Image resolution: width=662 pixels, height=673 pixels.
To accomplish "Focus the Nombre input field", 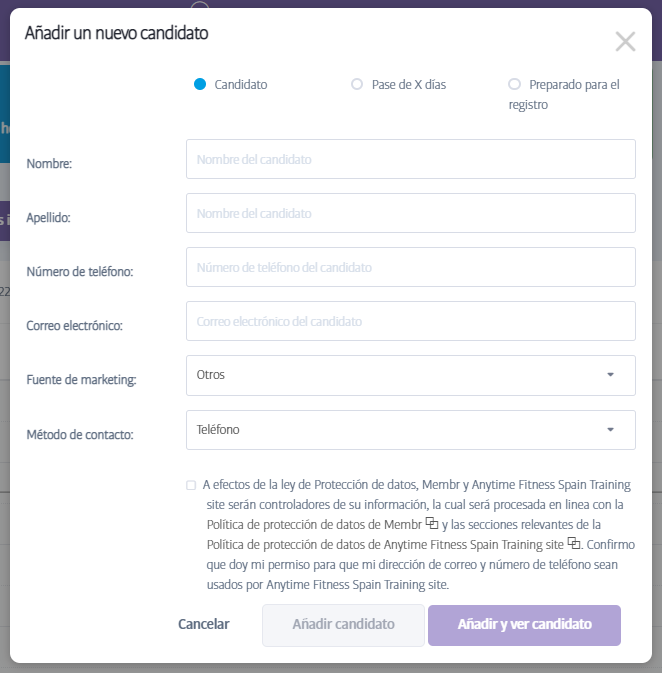I will pyautogui.click(x=410, y=159).
